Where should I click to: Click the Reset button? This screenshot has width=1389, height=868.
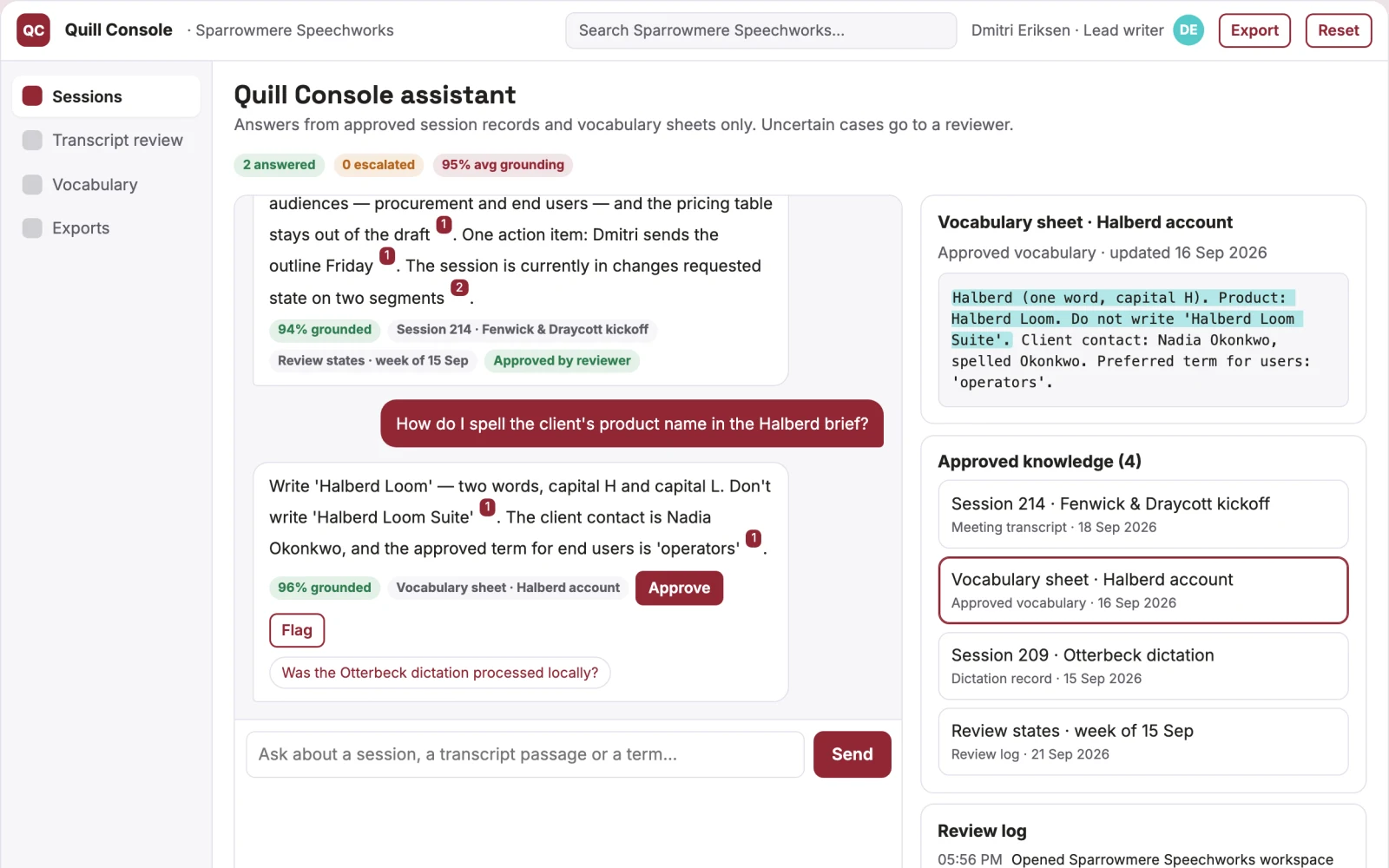pyautogui.click(x=1338, y=30)
